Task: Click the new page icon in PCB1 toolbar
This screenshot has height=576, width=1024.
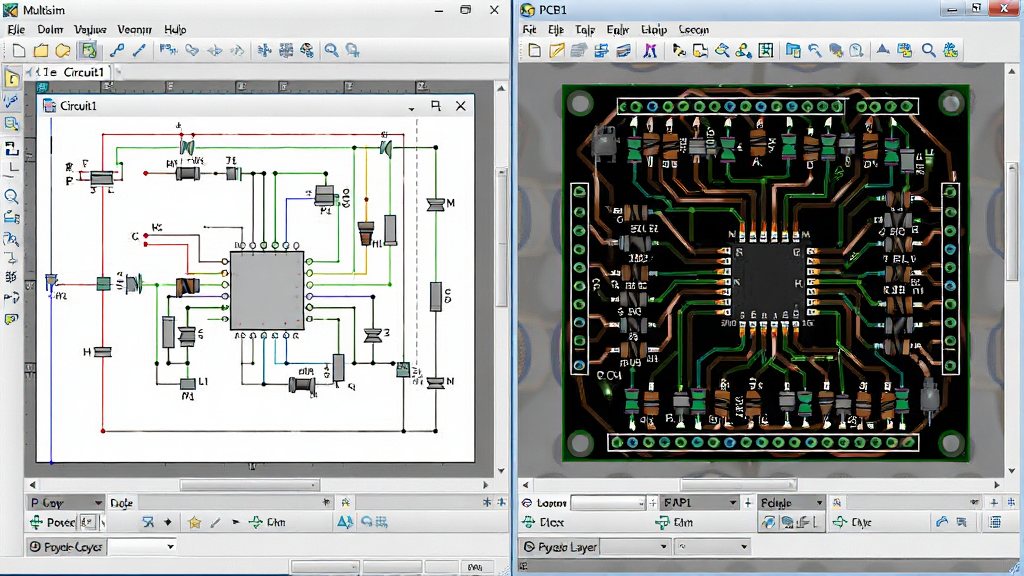Action: pos(534,50)
